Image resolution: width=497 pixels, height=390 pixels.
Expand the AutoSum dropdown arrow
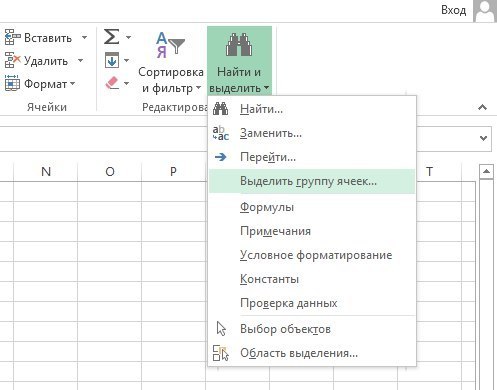[x=128, y=37]
